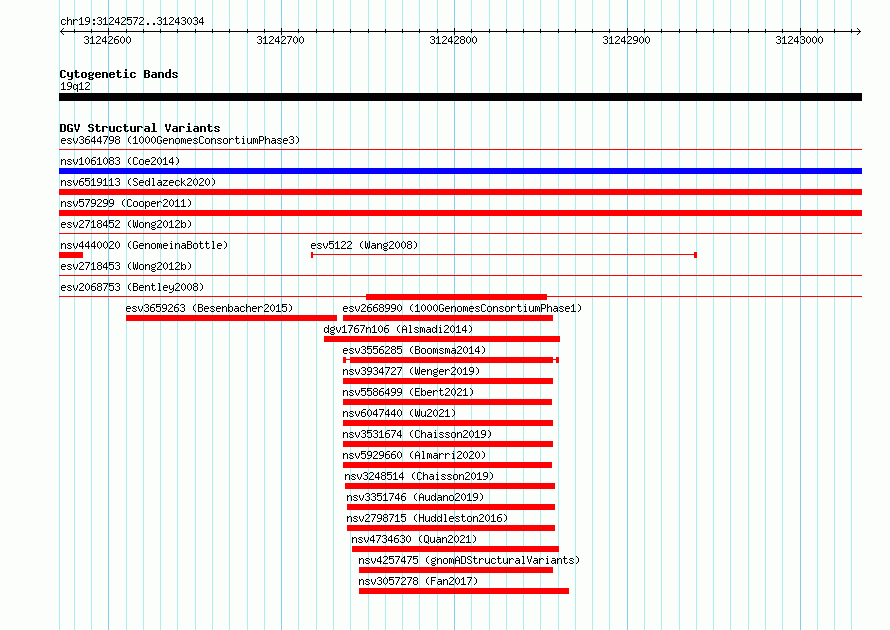
Task: Click ruler position 31243000
Action: click(799, 40)
